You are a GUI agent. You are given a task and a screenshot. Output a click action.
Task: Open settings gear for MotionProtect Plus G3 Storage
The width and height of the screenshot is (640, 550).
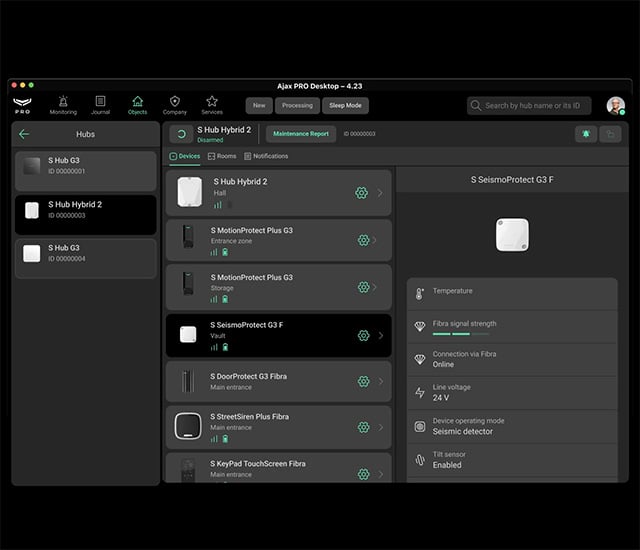click(x=363, y=287)
